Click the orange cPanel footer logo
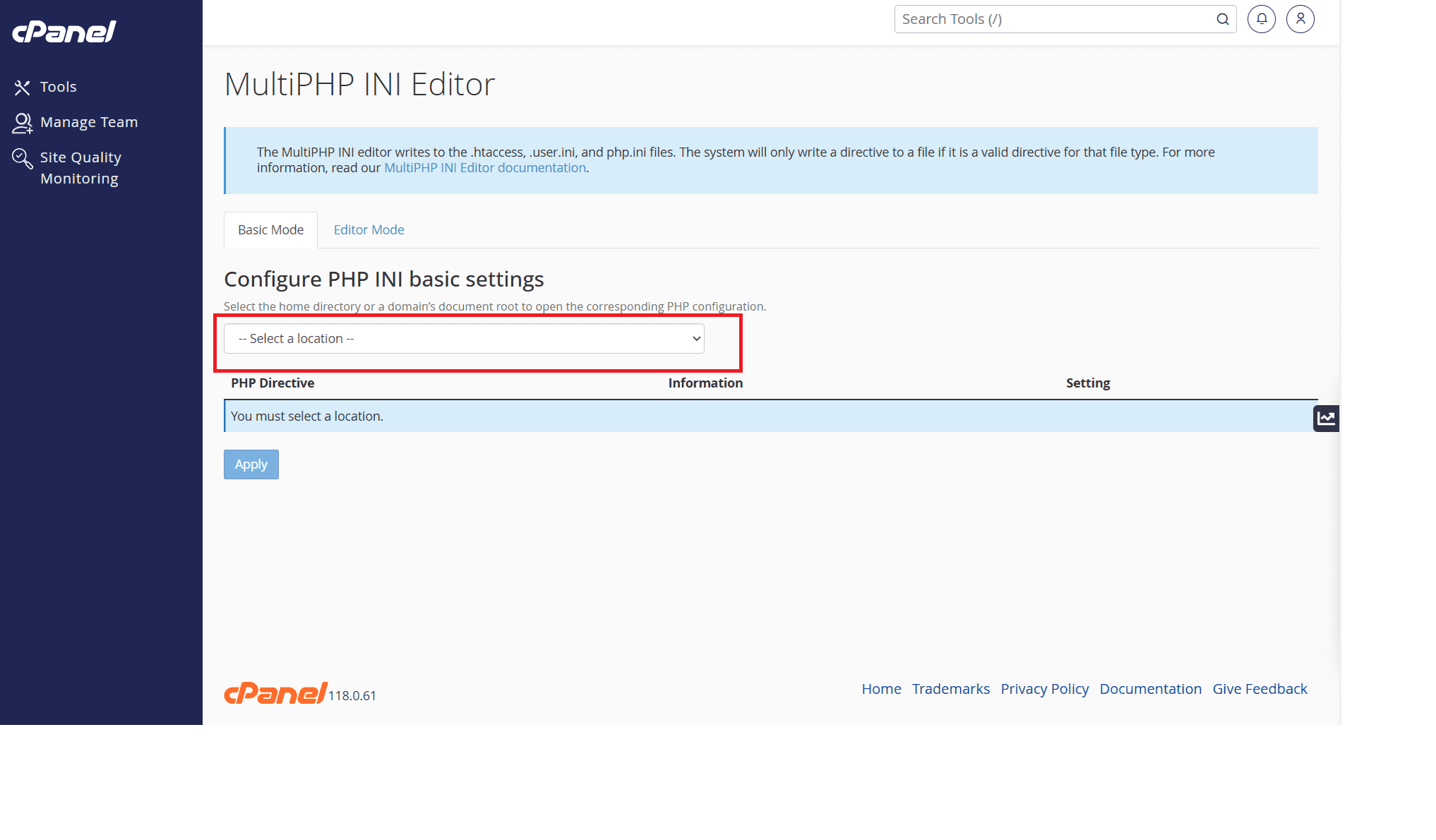The height and width of the screenshot is (840, 1436). point(275,693)
